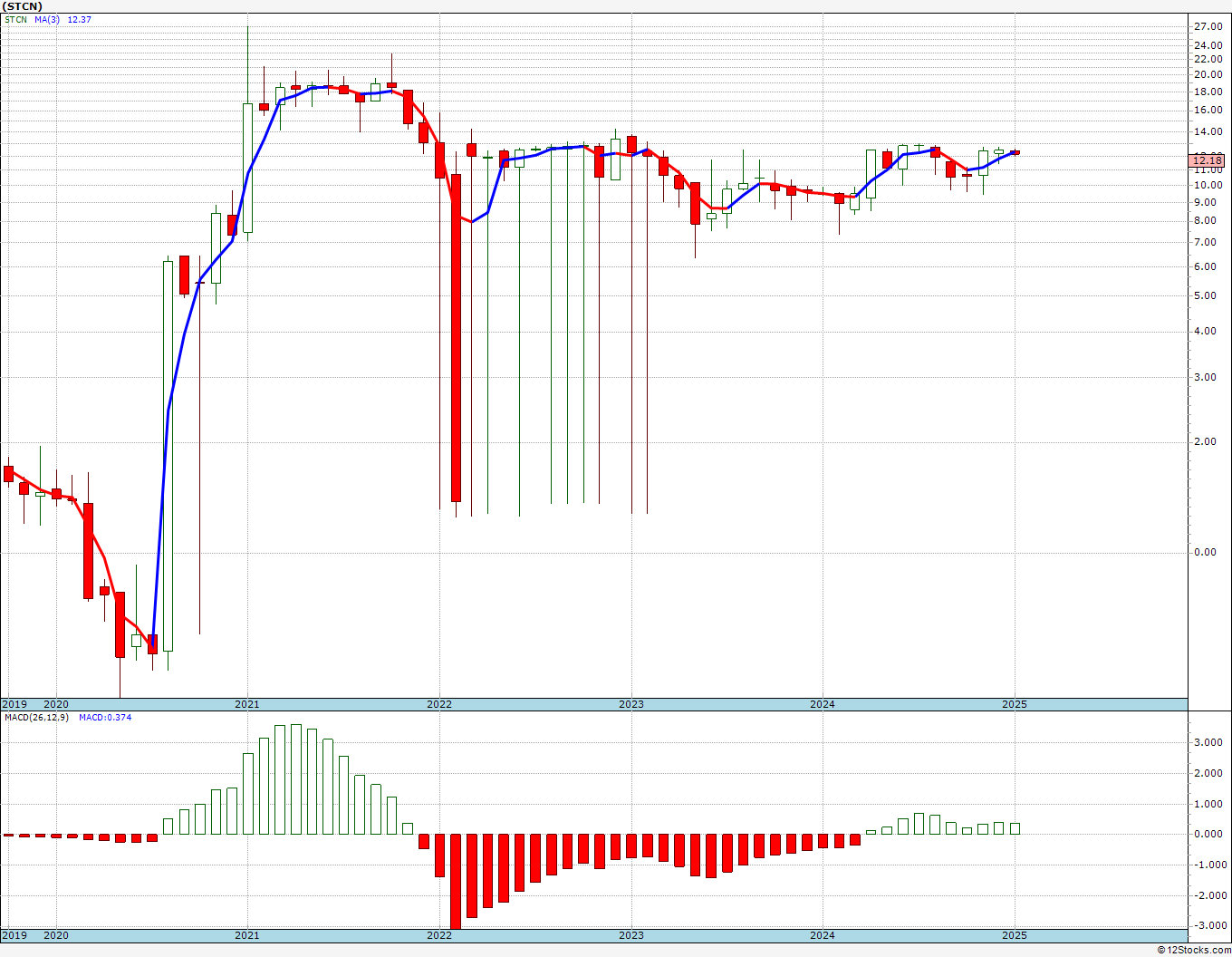Click the MACD:0.374 value readout
The height and width of the screenshot is (957, 1232).
pos(105,718)
